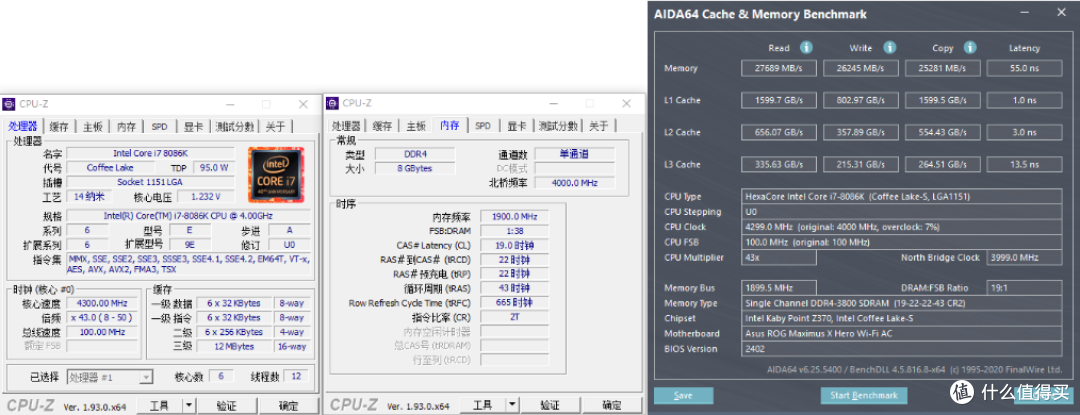
Task: Click the L1 Cache Read value 1599.7 GB/s
Action: [779, 100]
